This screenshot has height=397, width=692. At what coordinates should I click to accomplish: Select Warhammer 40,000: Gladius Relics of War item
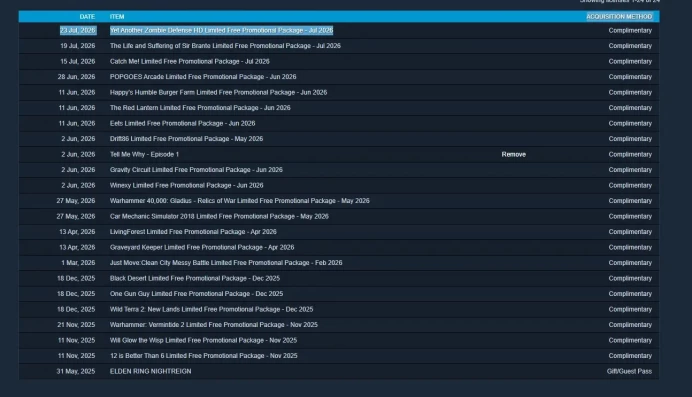240,201
